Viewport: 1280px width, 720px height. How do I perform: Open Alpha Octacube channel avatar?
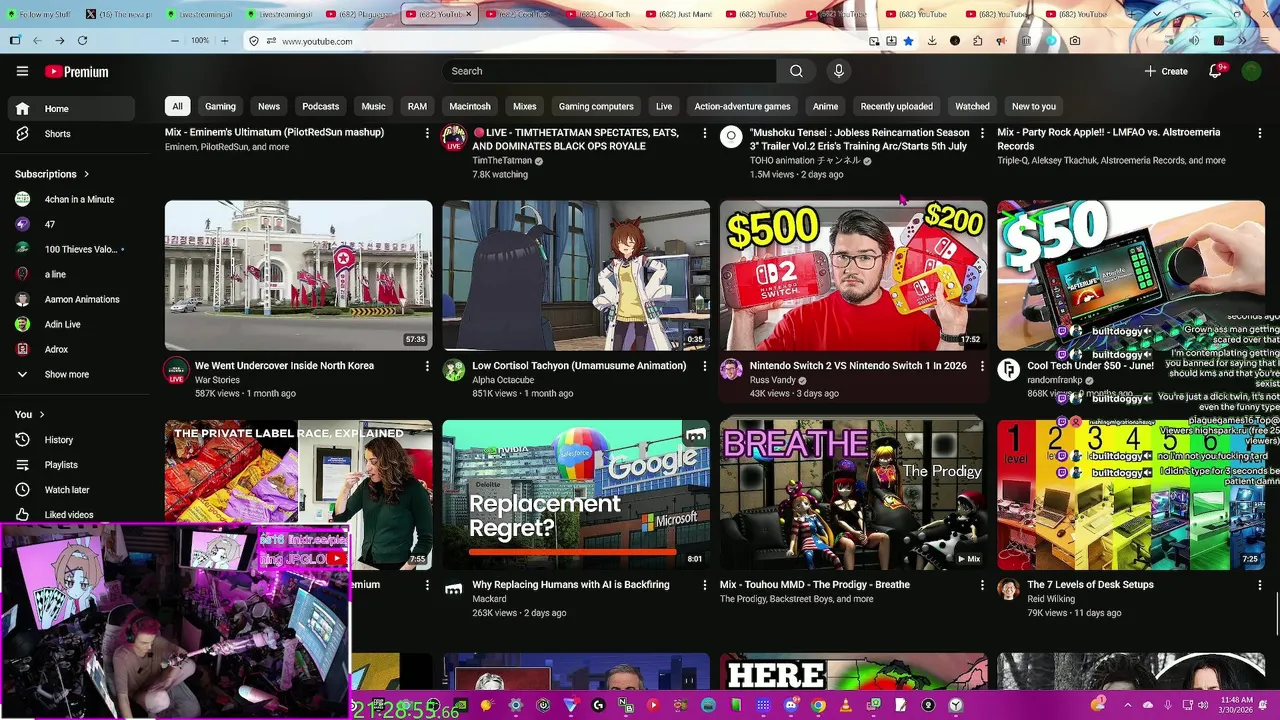click(x=454, y=369)
